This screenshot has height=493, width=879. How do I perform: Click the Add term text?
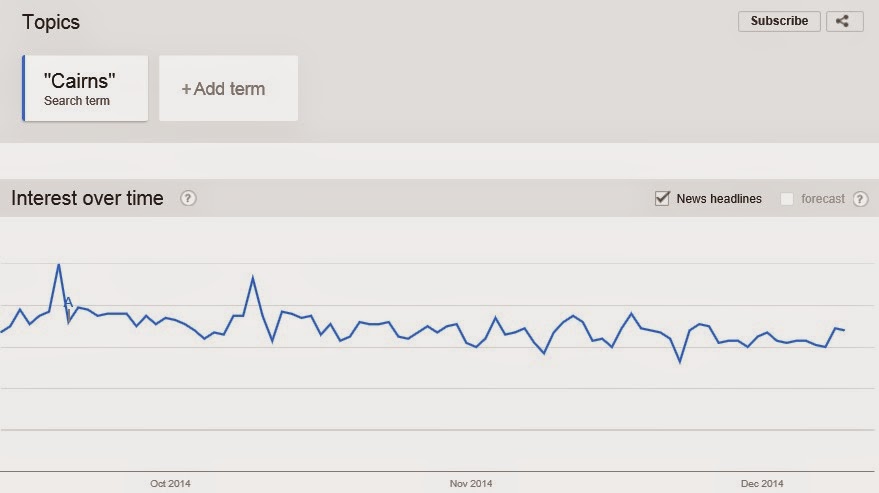229,89
